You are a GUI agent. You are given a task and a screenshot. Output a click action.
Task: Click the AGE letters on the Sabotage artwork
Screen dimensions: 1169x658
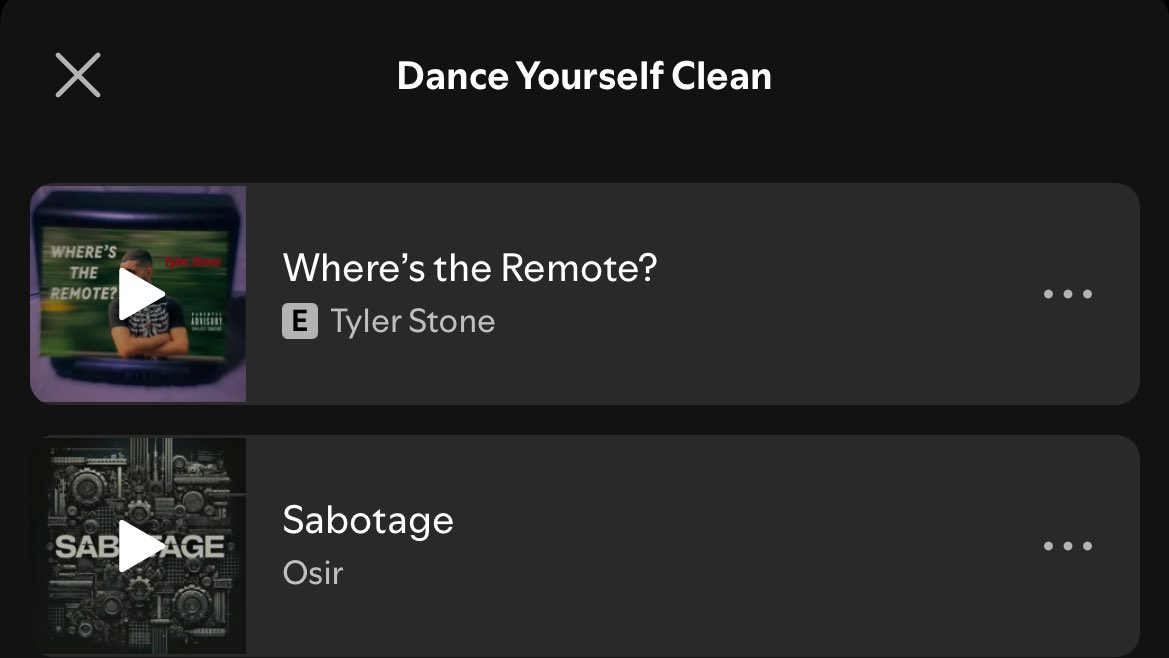click(x=194, y=546)
